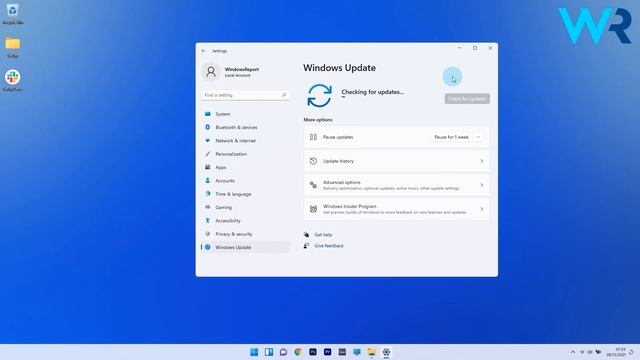This screenshot has width=640, height=360.
Task: Close the Settings window
Action: [490, 48]
